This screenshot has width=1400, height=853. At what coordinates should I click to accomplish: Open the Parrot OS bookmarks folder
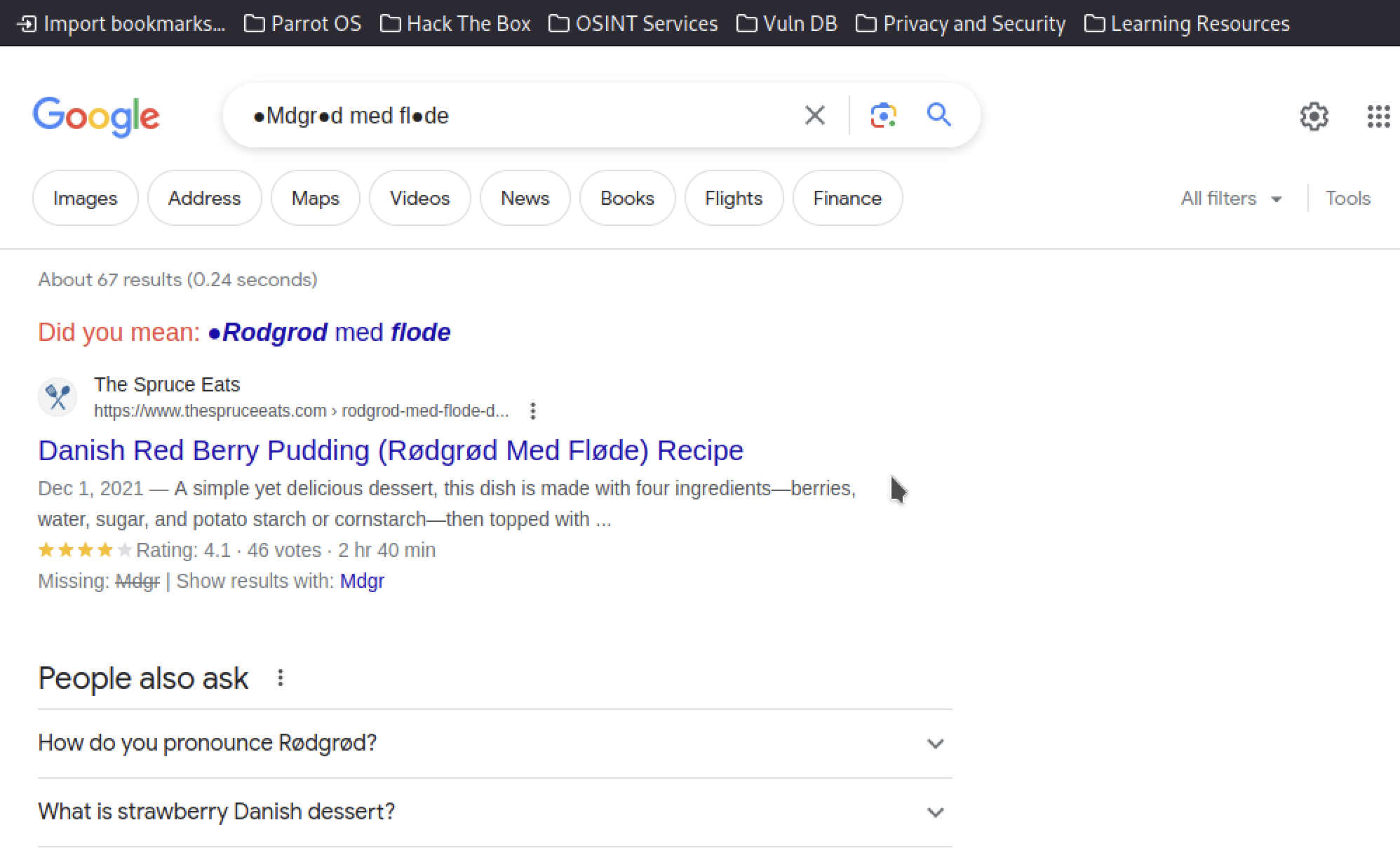tap(303, 23)
